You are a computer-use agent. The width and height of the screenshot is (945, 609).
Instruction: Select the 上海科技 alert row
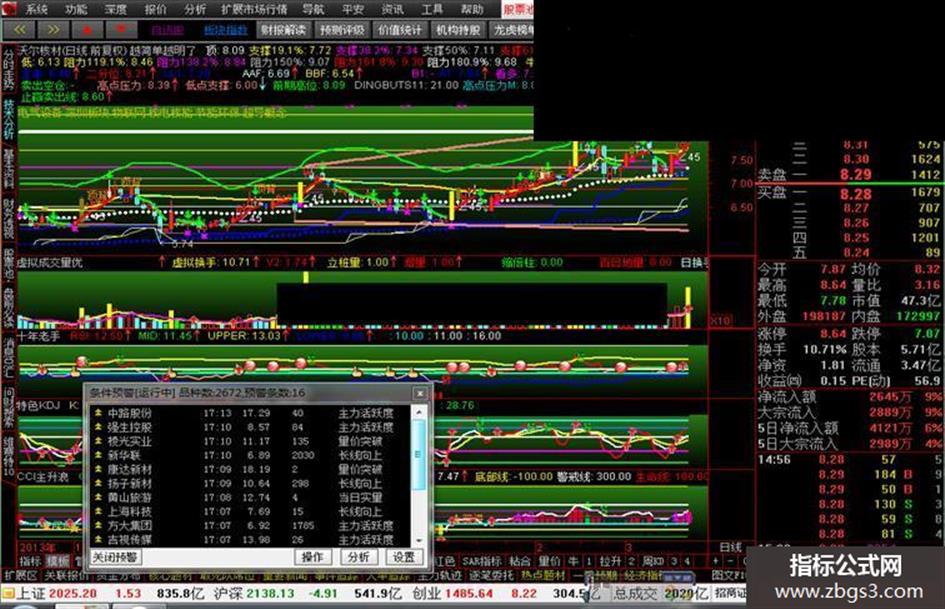coord(251,511)
